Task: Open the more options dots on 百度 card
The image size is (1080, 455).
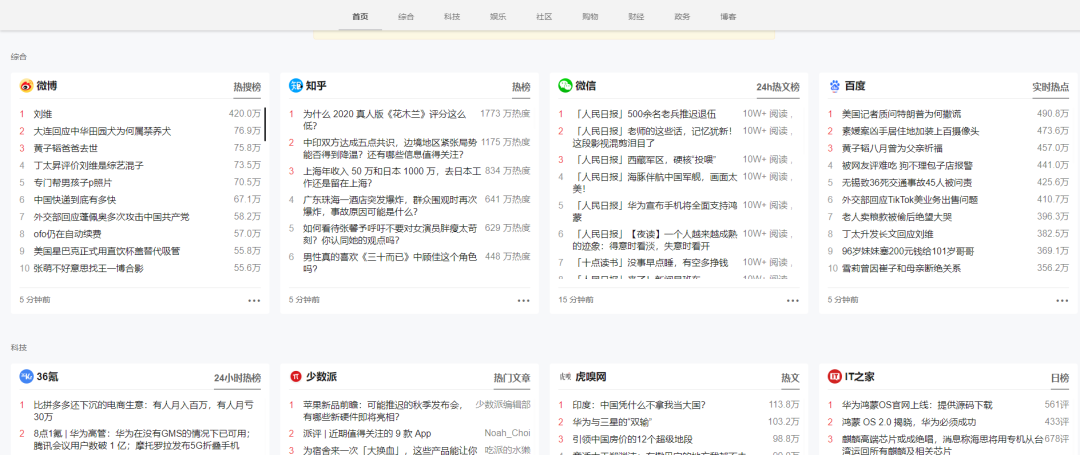Action: [x=1063, y=300]
